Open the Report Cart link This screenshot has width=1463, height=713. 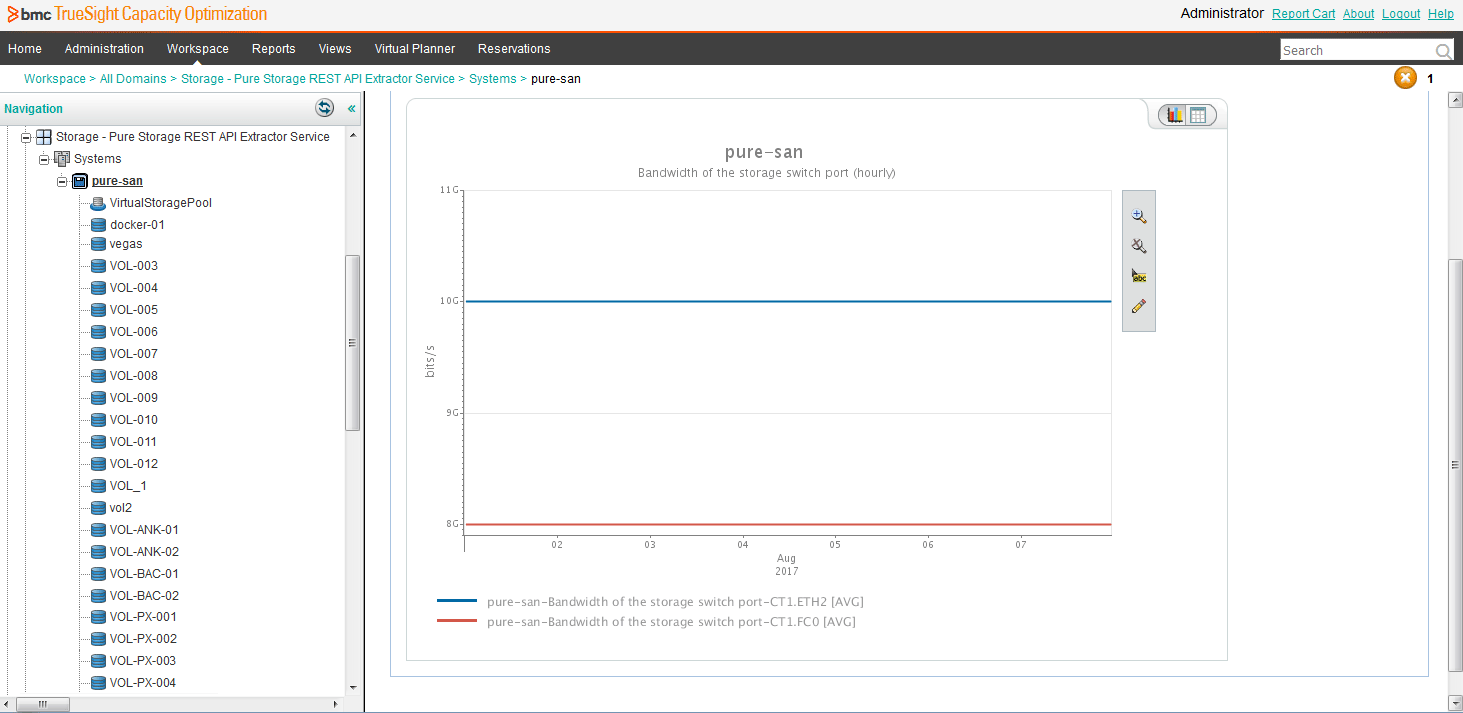tap(1303, 14)
